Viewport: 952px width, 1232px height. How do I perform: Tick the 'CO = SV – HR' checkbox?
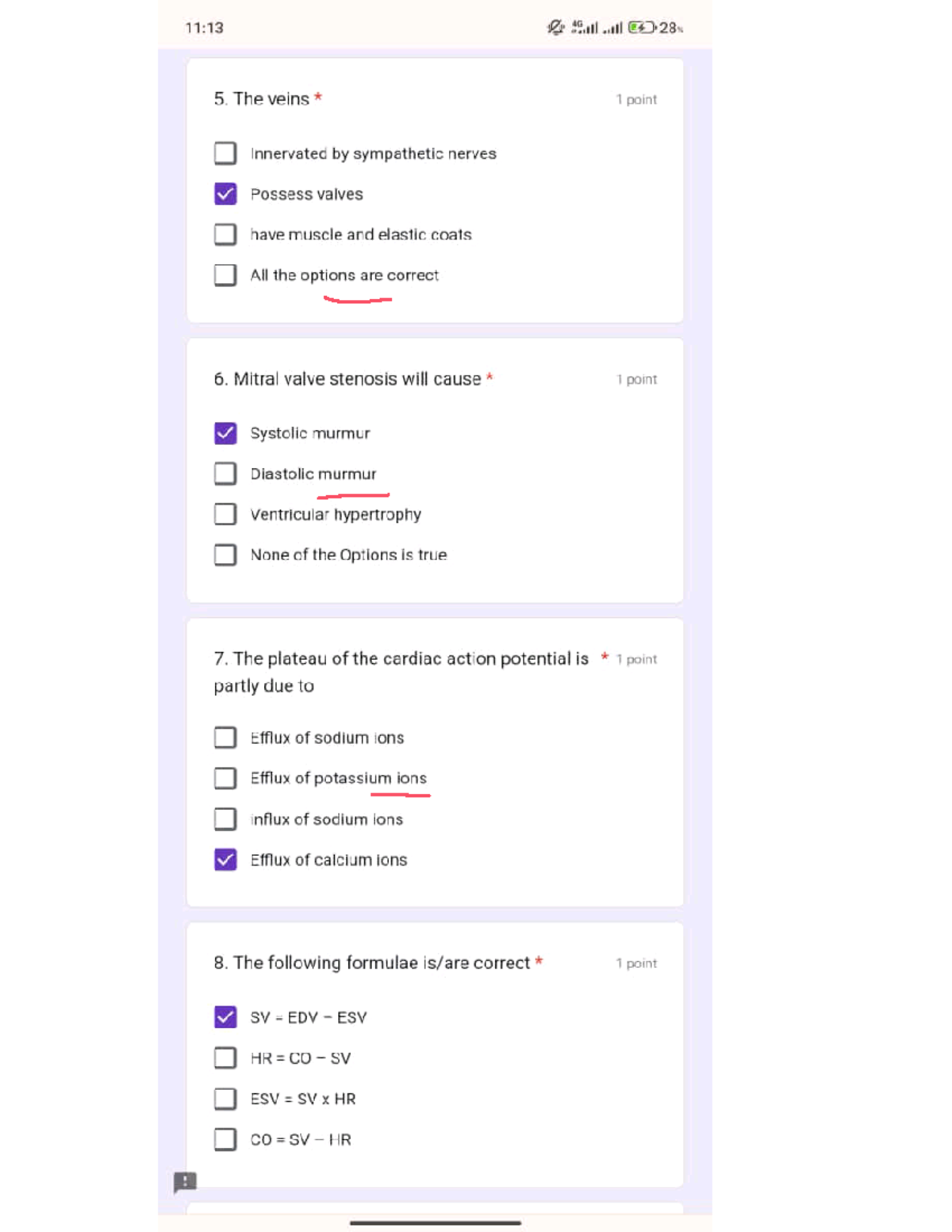click(x=225, y=1140)
